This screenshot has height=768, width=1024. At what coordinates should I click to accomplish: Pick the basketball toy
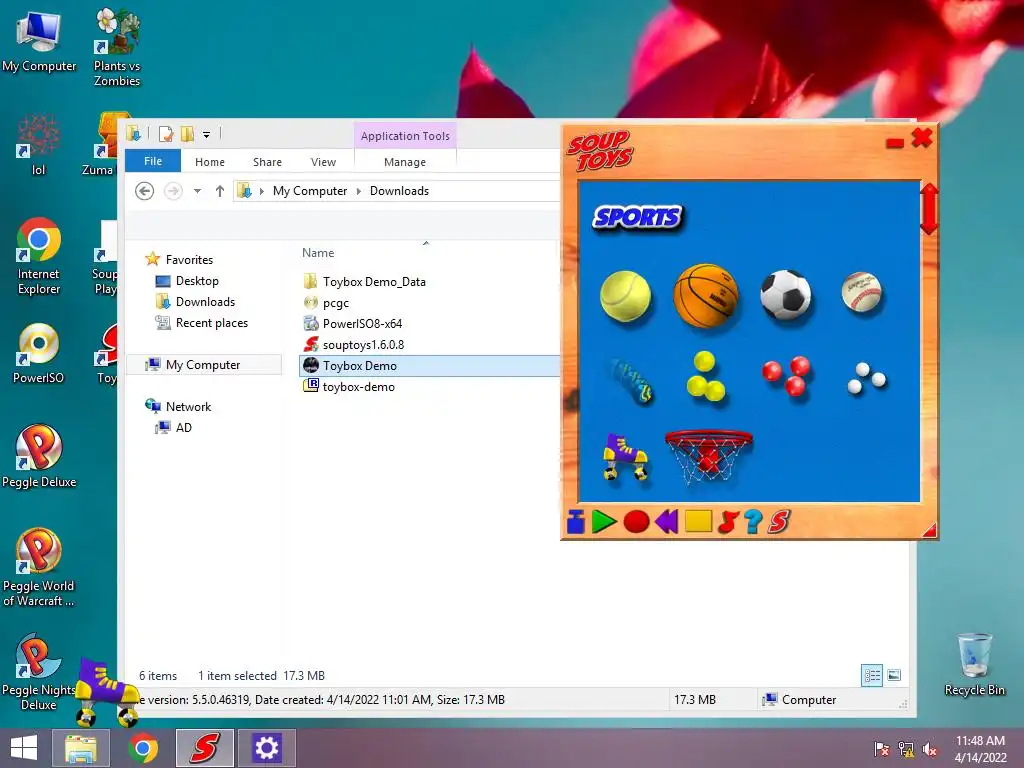(x=705, y=295)
